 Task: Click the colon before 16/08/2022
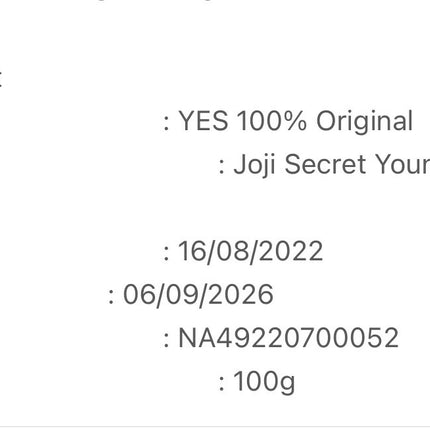point(166,254)
